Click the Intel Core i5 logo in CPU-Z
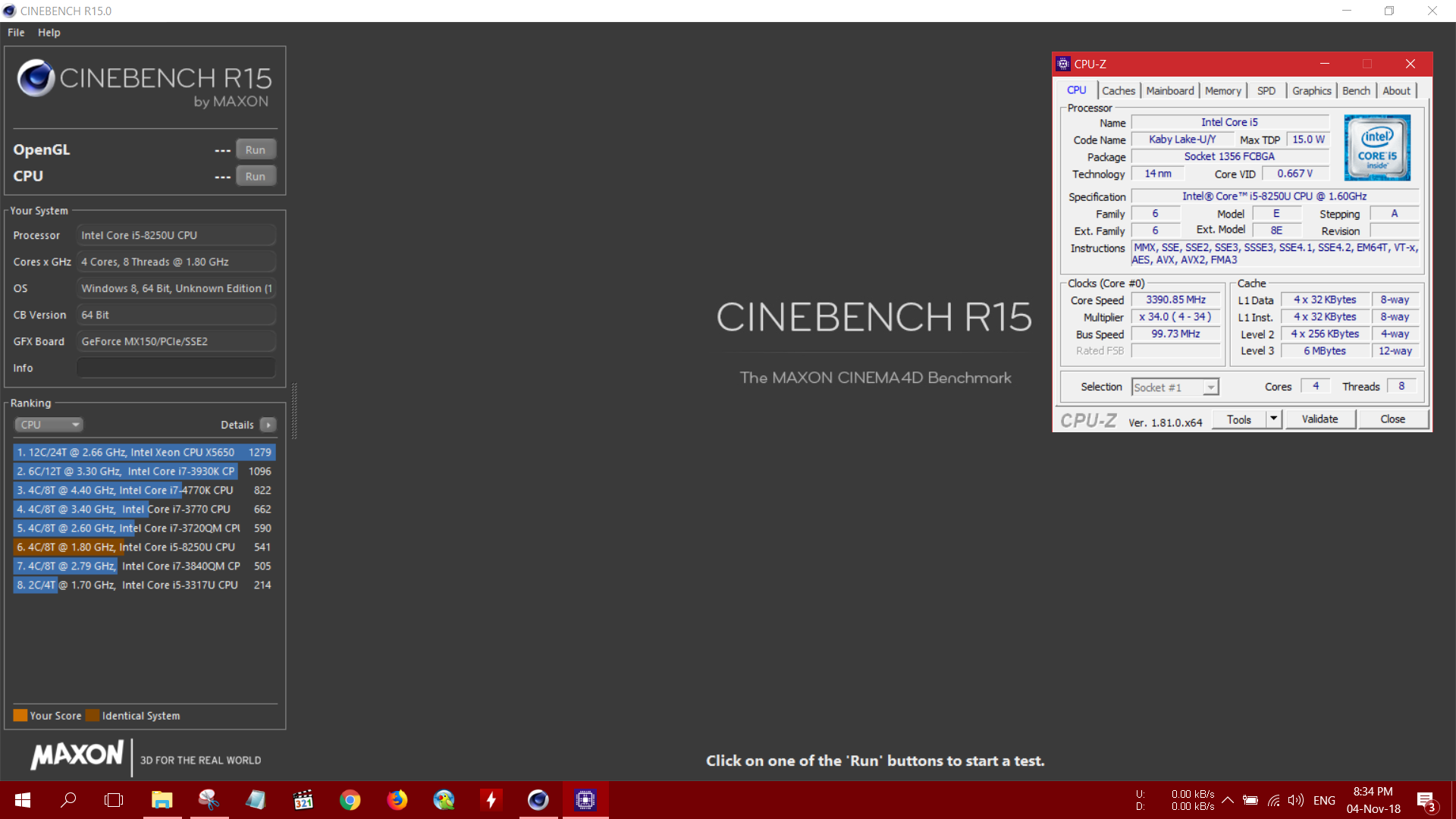The image size is (1456, 819). [1377, 148]
